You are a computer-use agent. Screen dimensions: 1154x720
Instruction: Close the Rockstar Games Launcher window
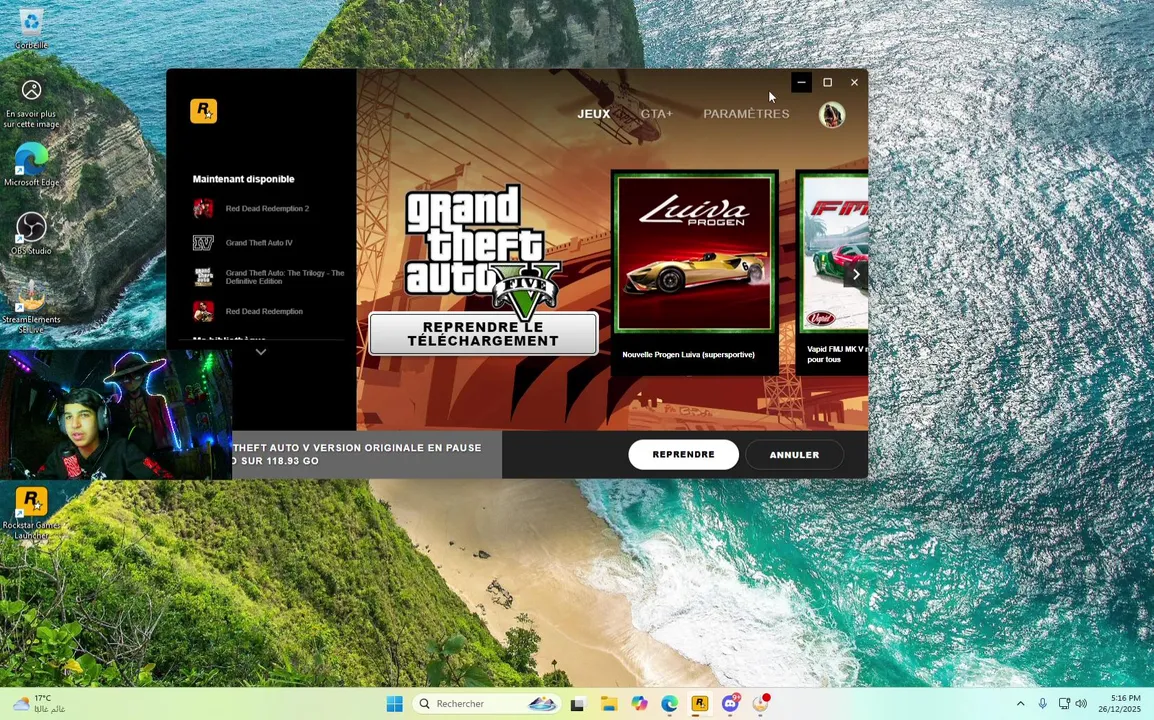pyautogui.click(x=854, y=82)
